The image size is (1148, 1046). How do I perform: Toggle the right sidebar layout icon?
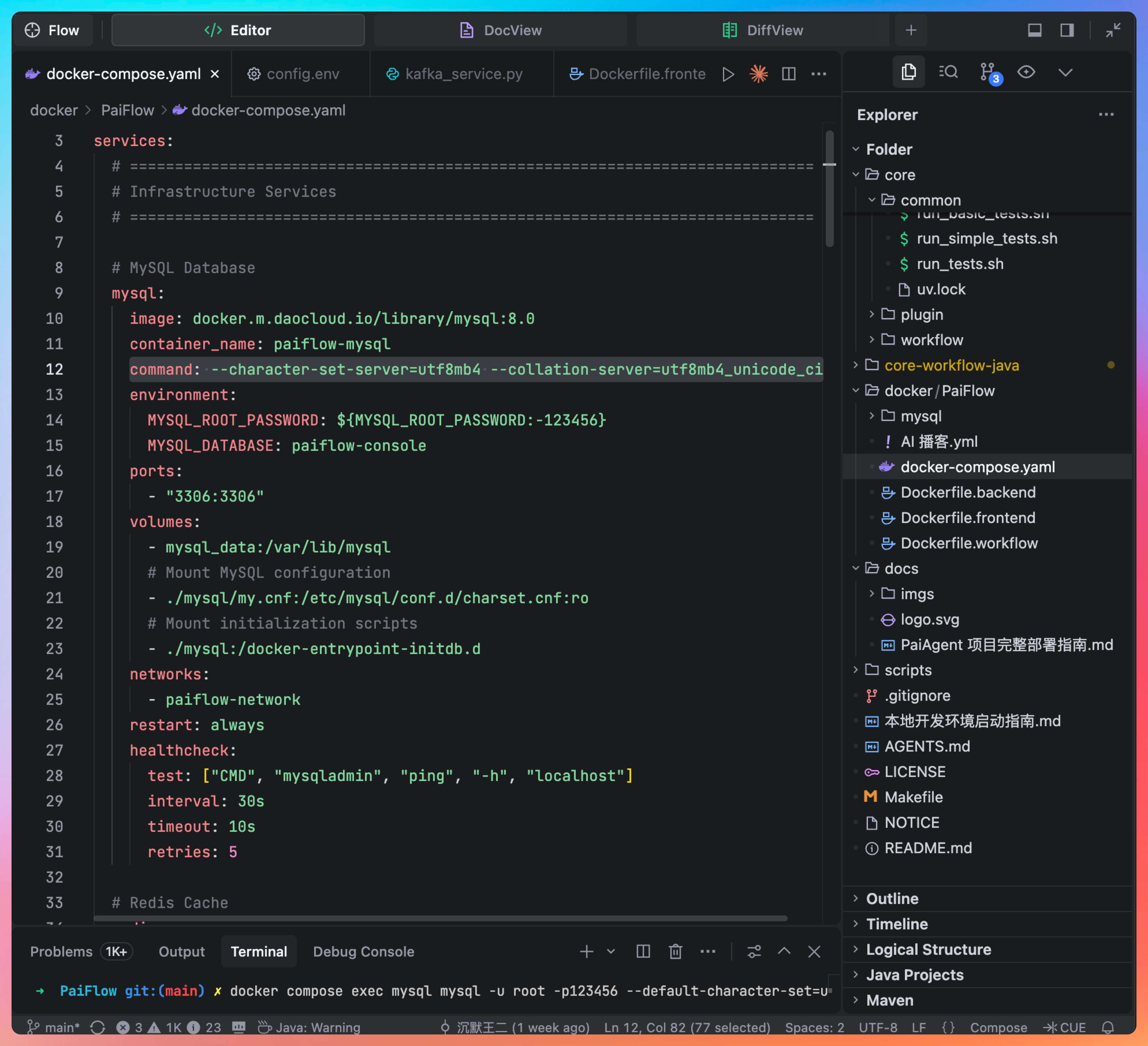click(x=1067, y=30)
